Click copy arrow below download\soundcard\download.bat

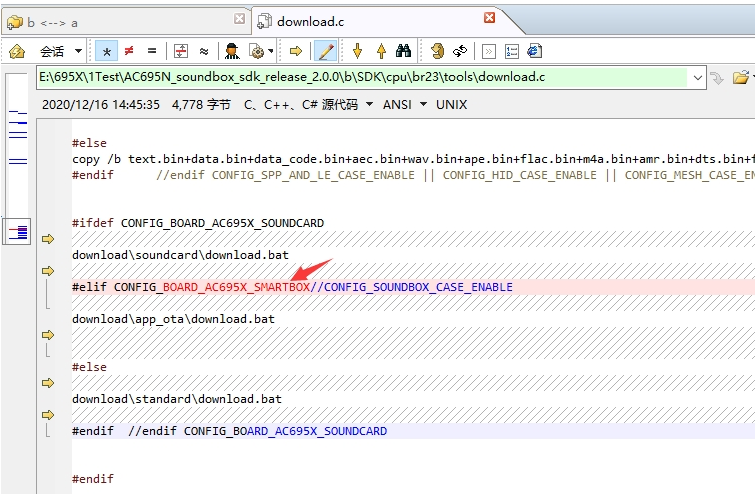[48, 271]
